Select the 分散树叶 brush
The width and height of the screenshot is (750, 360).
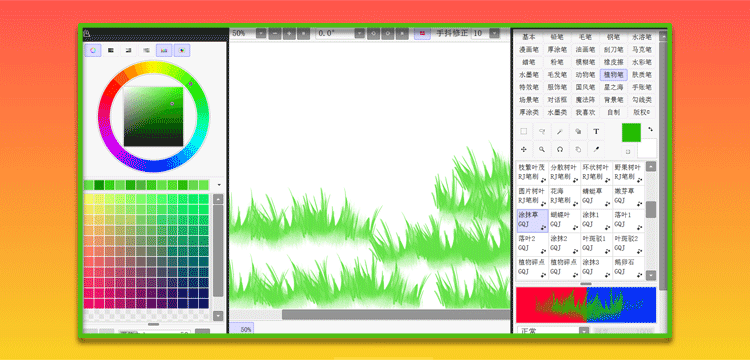564,173
